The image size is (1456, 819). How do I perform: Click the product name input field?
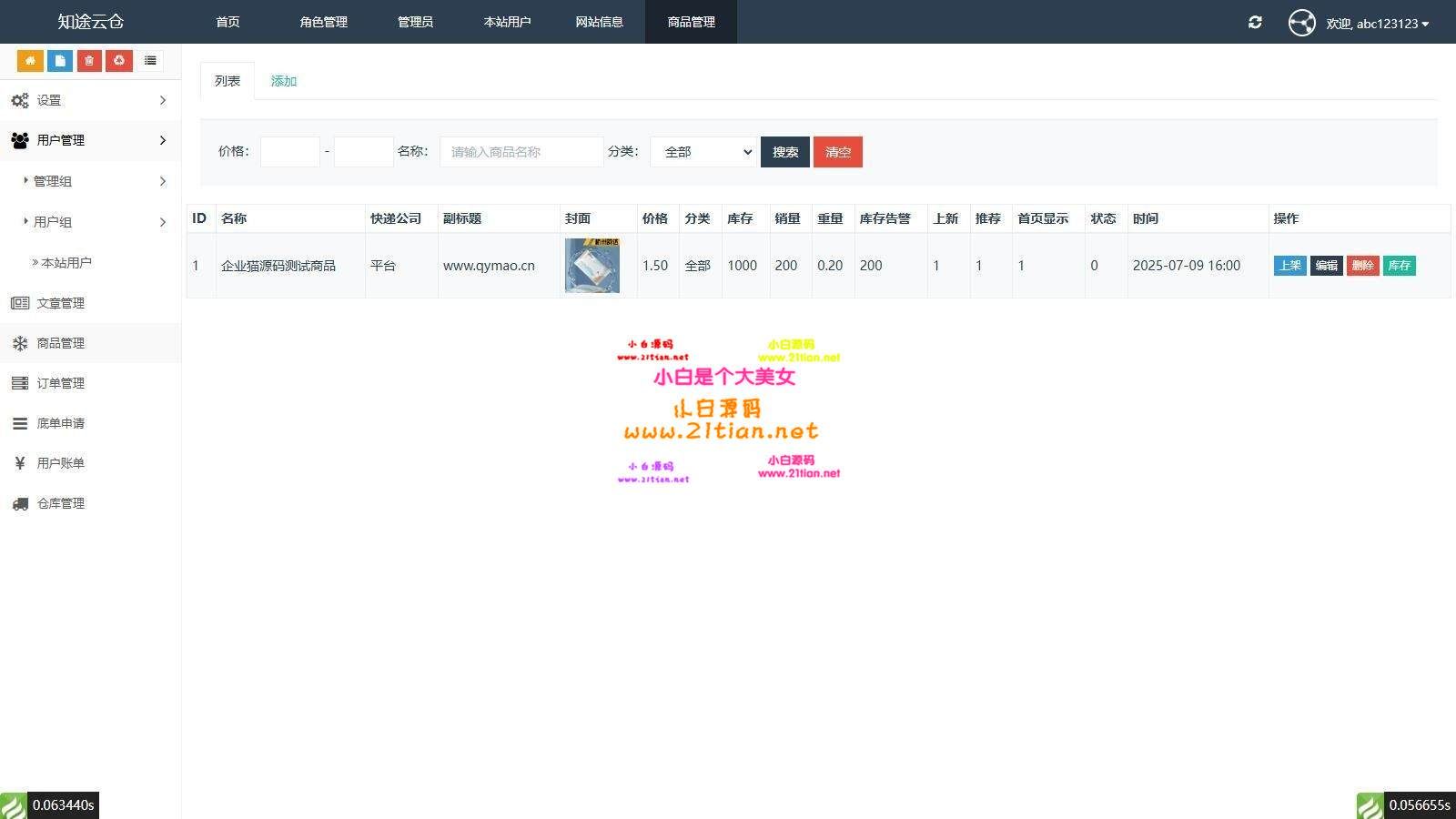pos(521,152)
